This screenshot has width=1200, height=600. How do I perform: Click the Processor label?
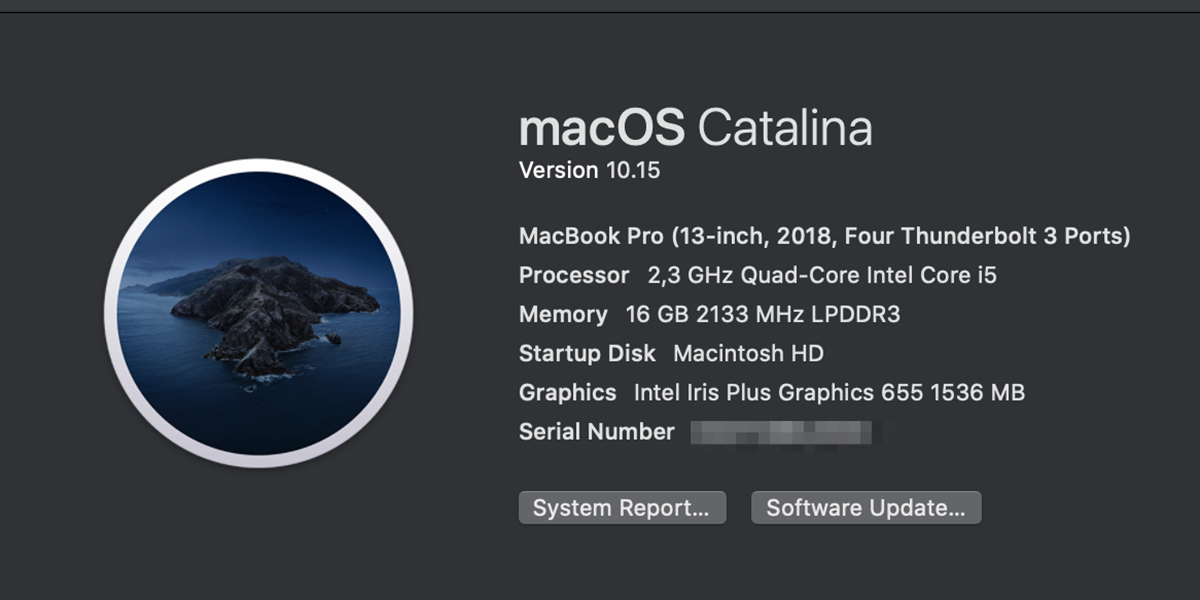[574, 275]
